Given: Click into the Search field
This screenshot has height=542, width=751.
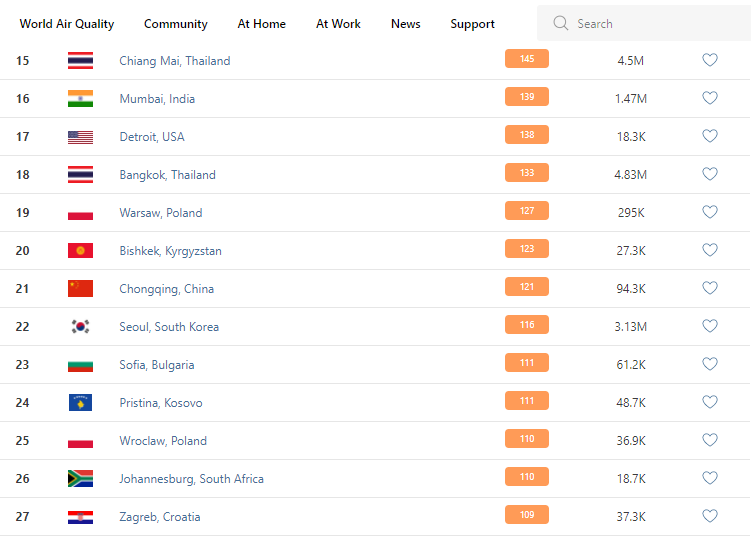Looking at the screenshot, I should point(650,23).
